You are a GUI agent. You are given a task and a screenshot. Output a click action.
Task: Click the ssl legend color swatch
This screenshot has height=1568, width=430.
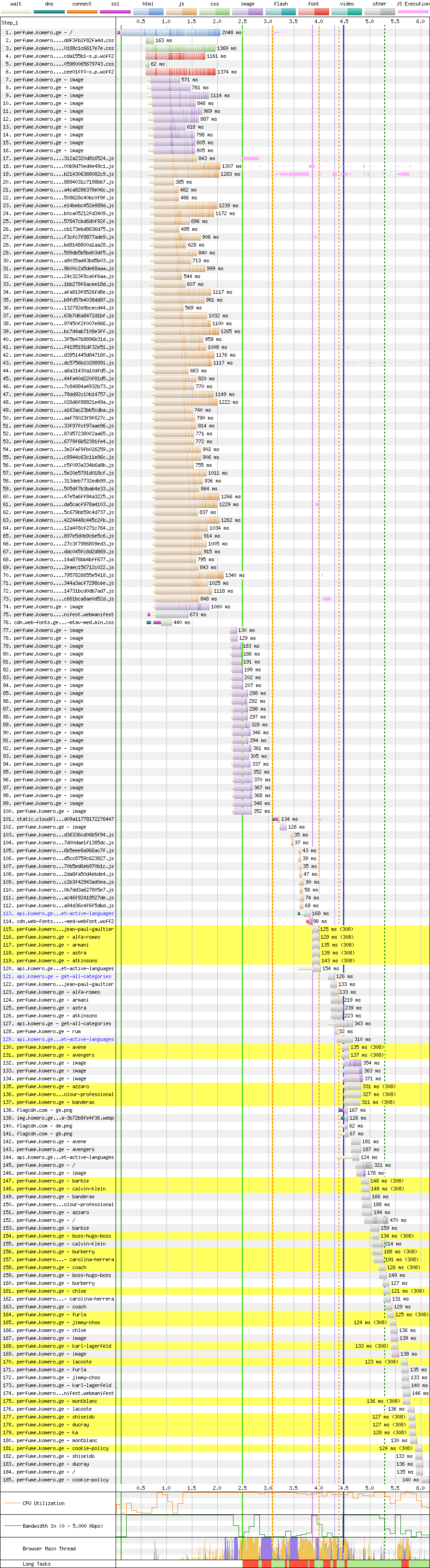(x=115, y=12)
